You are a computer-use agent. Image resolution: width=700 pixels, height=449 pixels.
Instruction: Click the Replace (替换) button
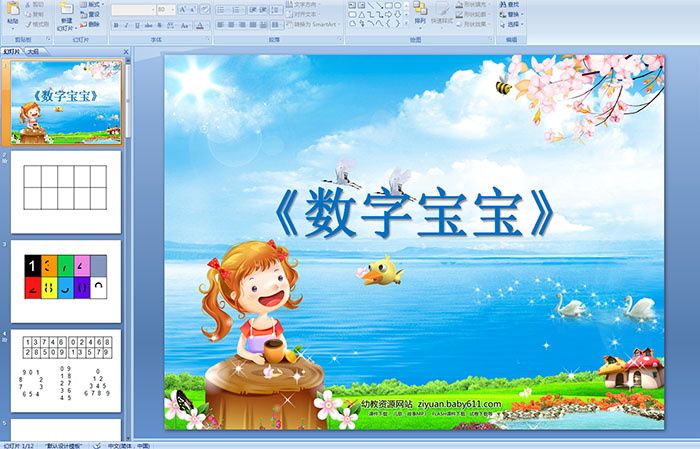pyautogui.click(x=512, y=15)
